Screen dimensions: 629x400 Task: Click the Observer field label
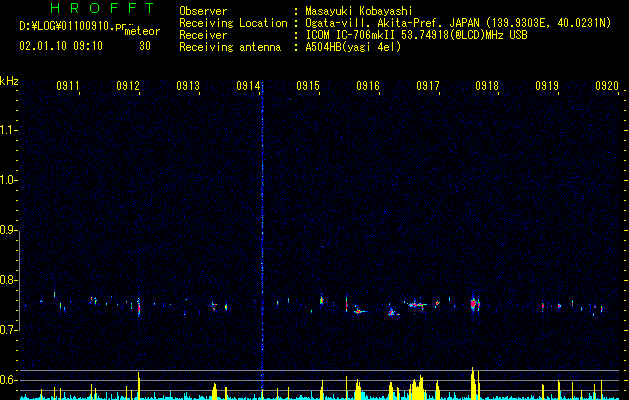pos(203,11)
